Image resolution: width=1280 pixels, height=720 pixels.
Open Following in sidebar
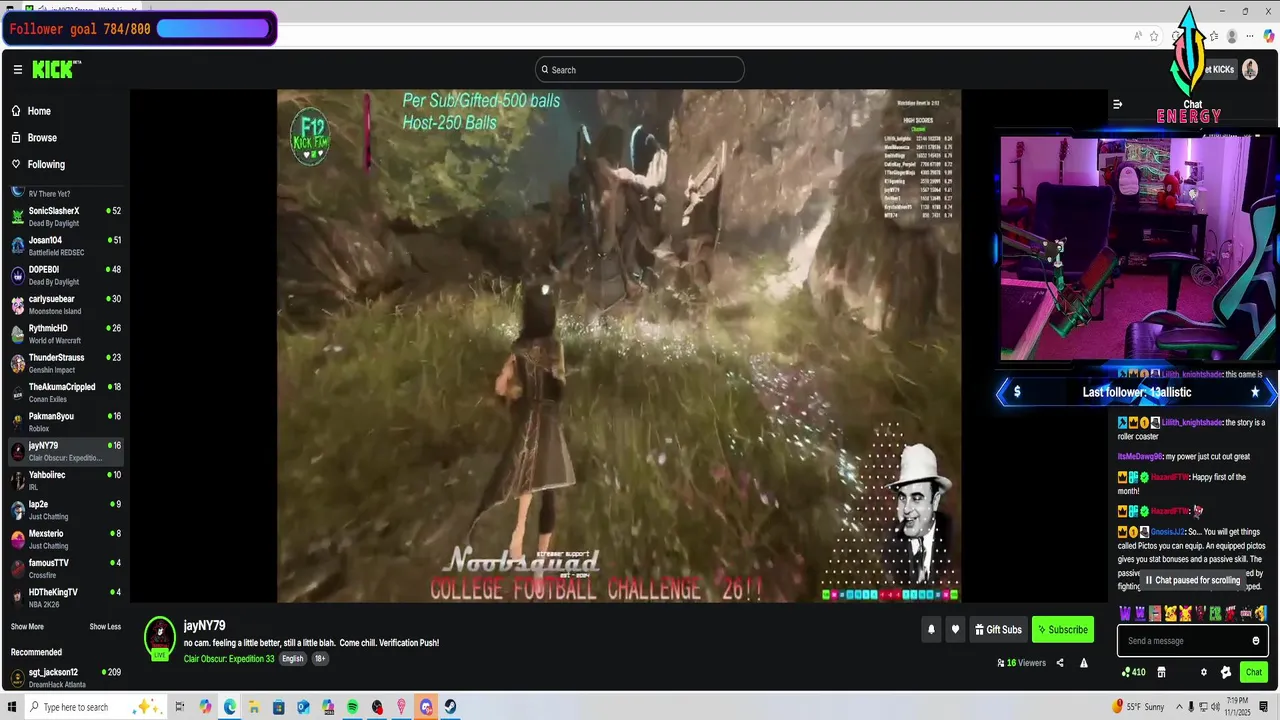coord(46,164)
